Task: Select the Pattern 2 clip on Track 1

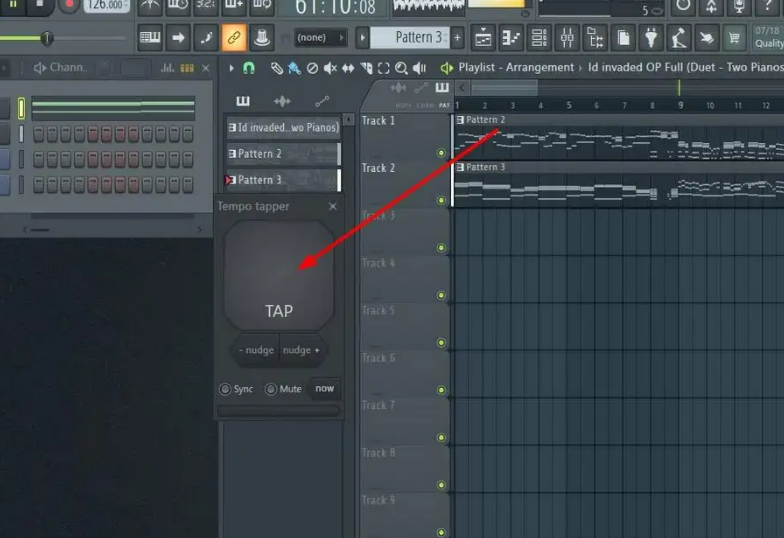Action: 619,138
